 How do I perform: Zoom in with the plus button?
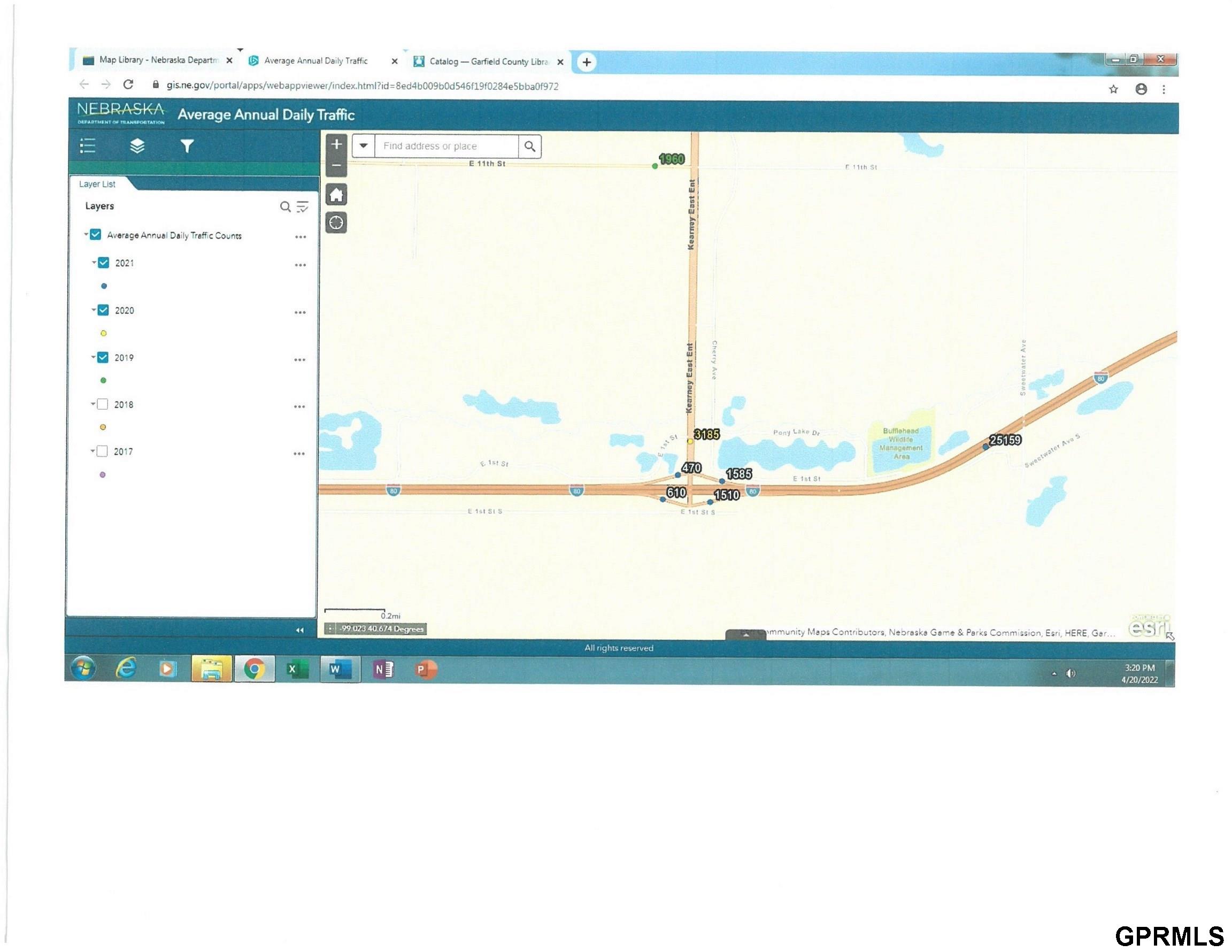(337, 144)
